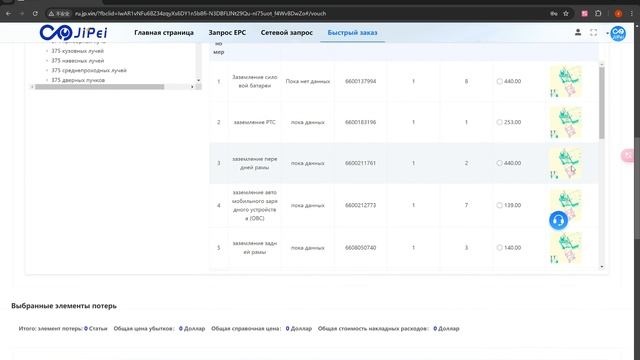Click the заземление PTC part name
The width and height of the screenshot is (640, 360).
coord(254,122)
